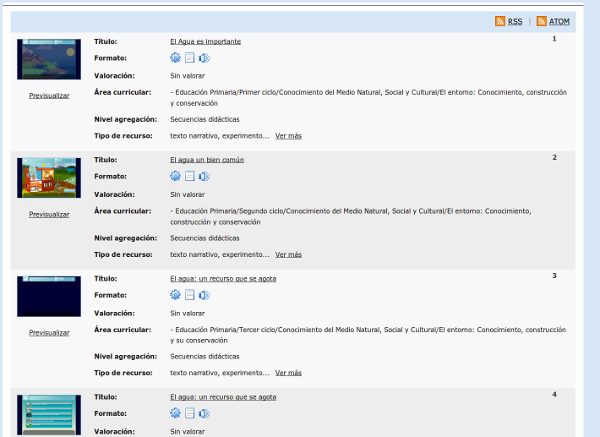Click Sin valorar in result 3
The image size is (600, 437).
pyautogui.click(x=188, y=313)
